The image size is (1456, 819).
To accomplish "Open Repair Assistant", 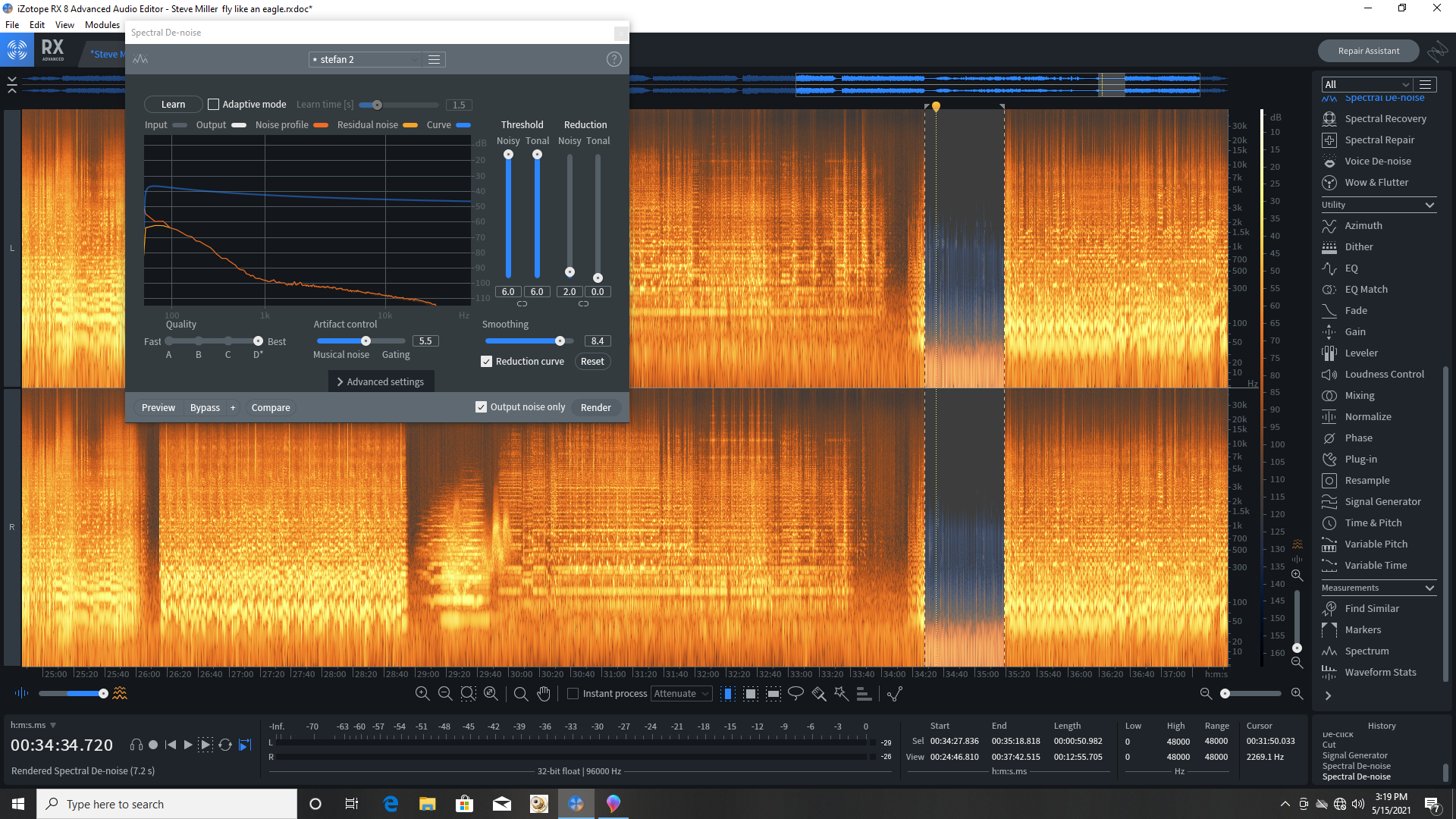I will (1369, 51).
